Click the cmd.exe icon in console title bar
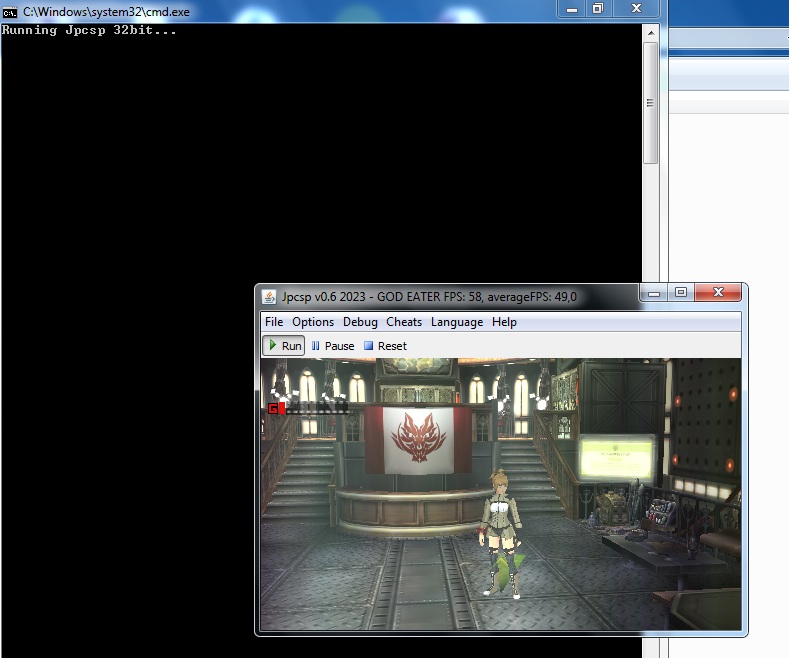 pyautogui.click(x=10, y=12)
